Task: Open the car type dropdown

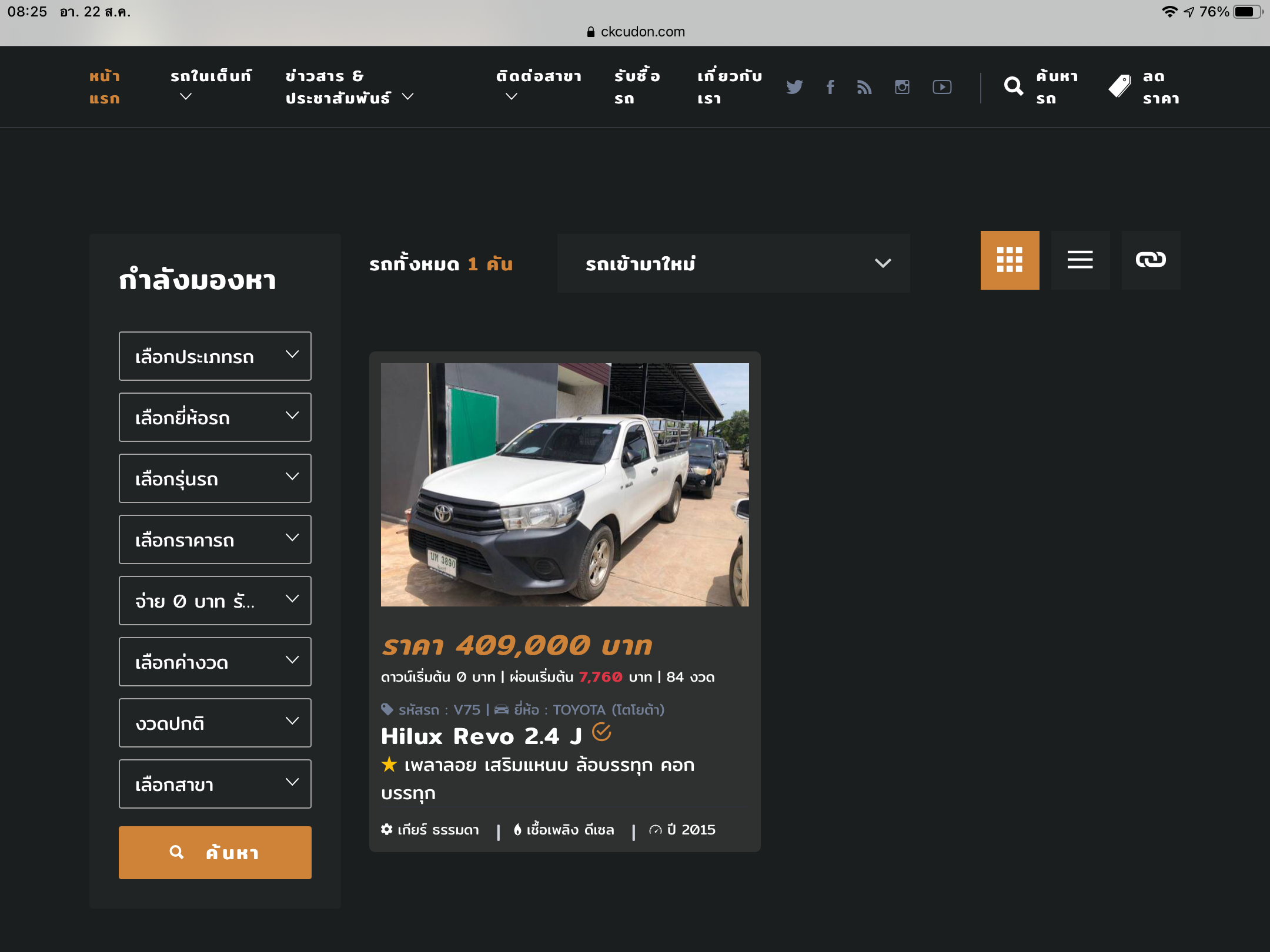Action: pyautogui.click(x=215, y=356)
